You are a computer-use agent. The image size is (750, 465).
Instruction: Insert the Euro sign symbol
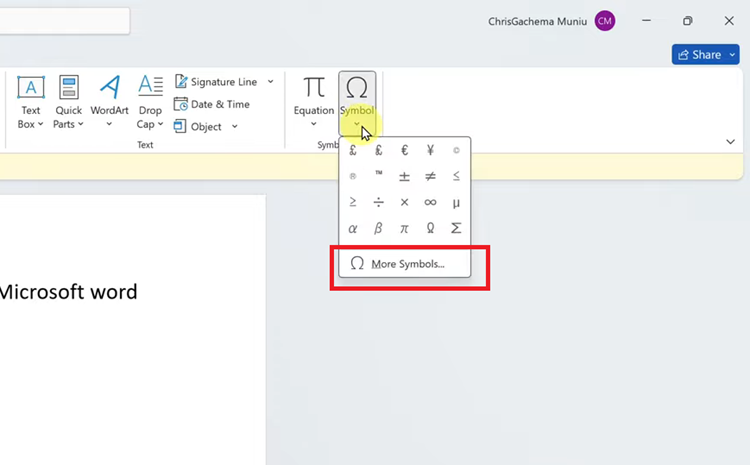[x=404, y=150]
